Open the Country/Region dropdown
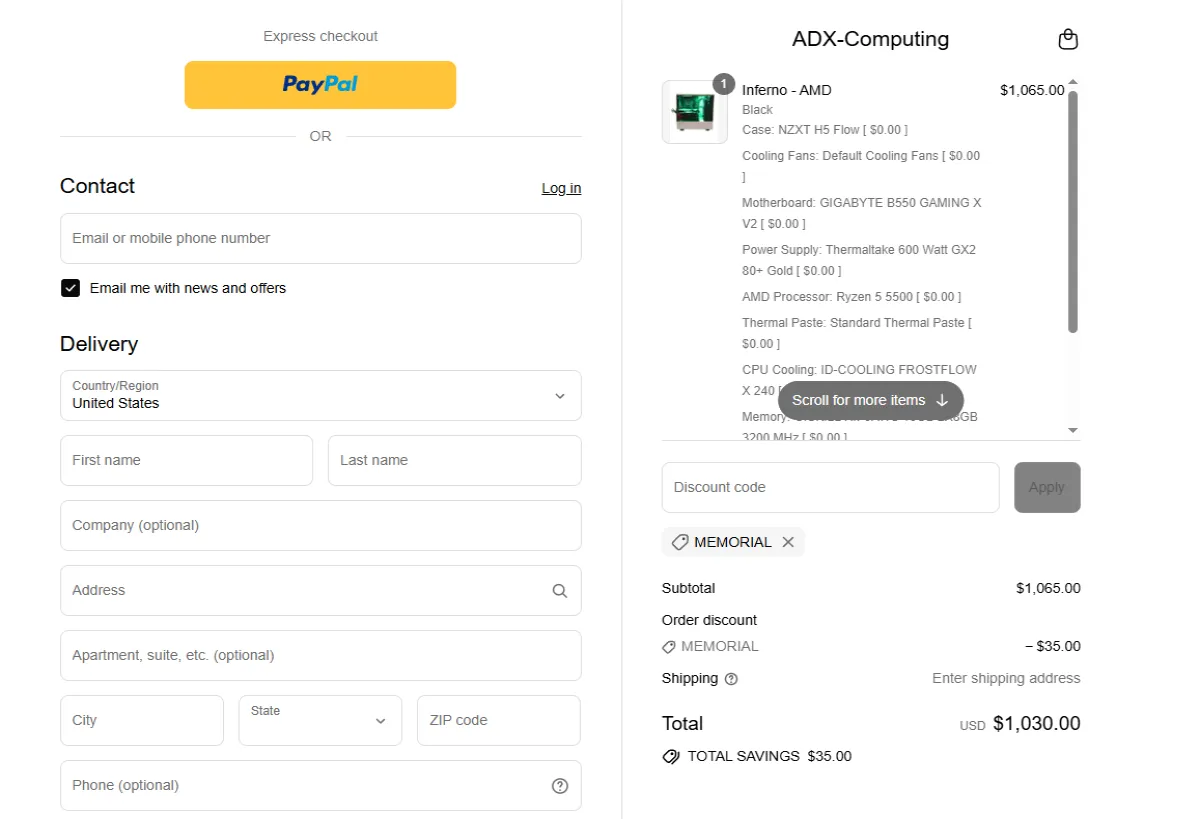This screenshot has height=819, width=1200. pyautogui.click(x=320, y=396)
